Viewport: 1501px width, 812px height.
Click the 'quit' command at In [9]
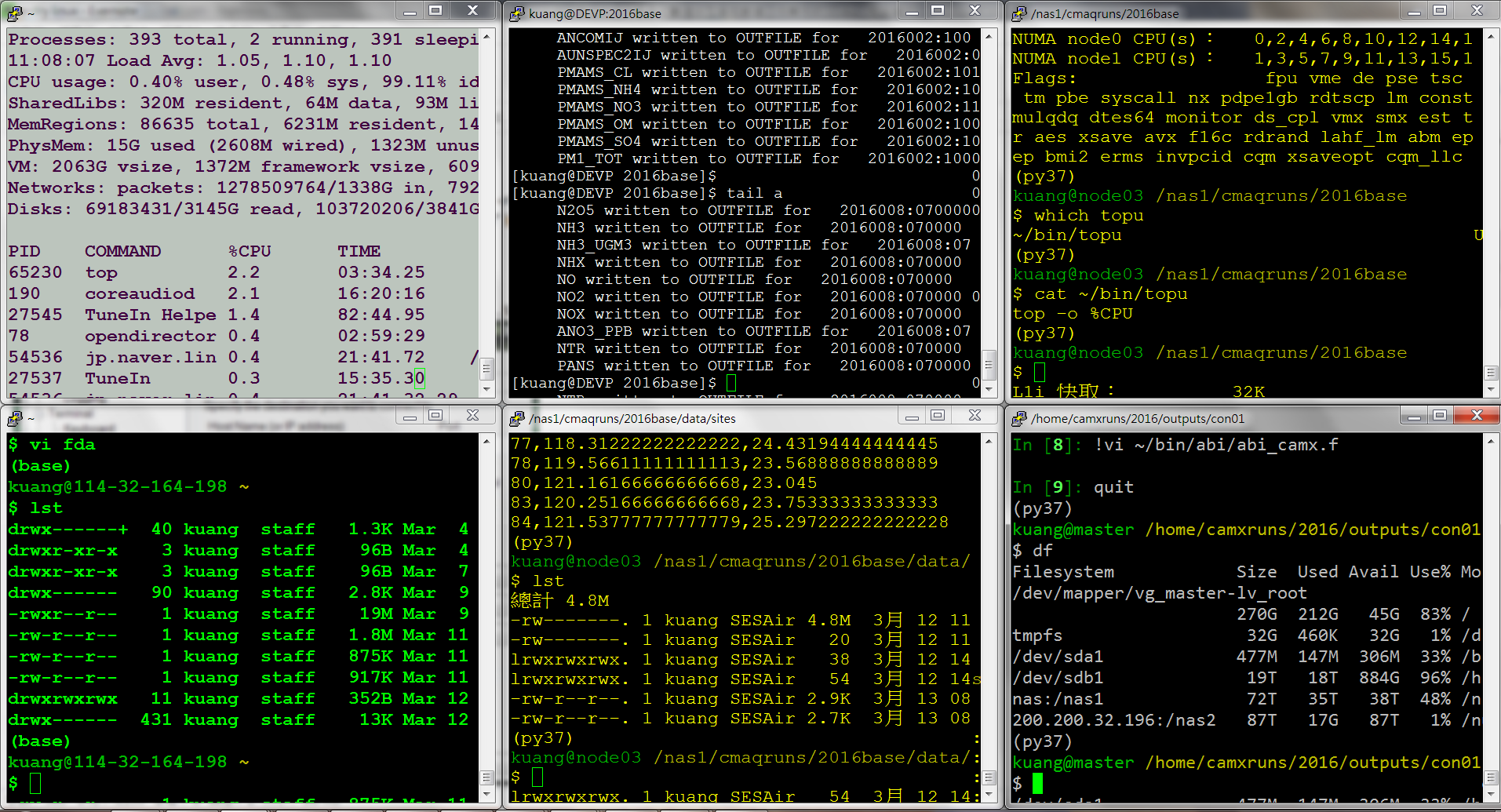(x=1113, y=487)
